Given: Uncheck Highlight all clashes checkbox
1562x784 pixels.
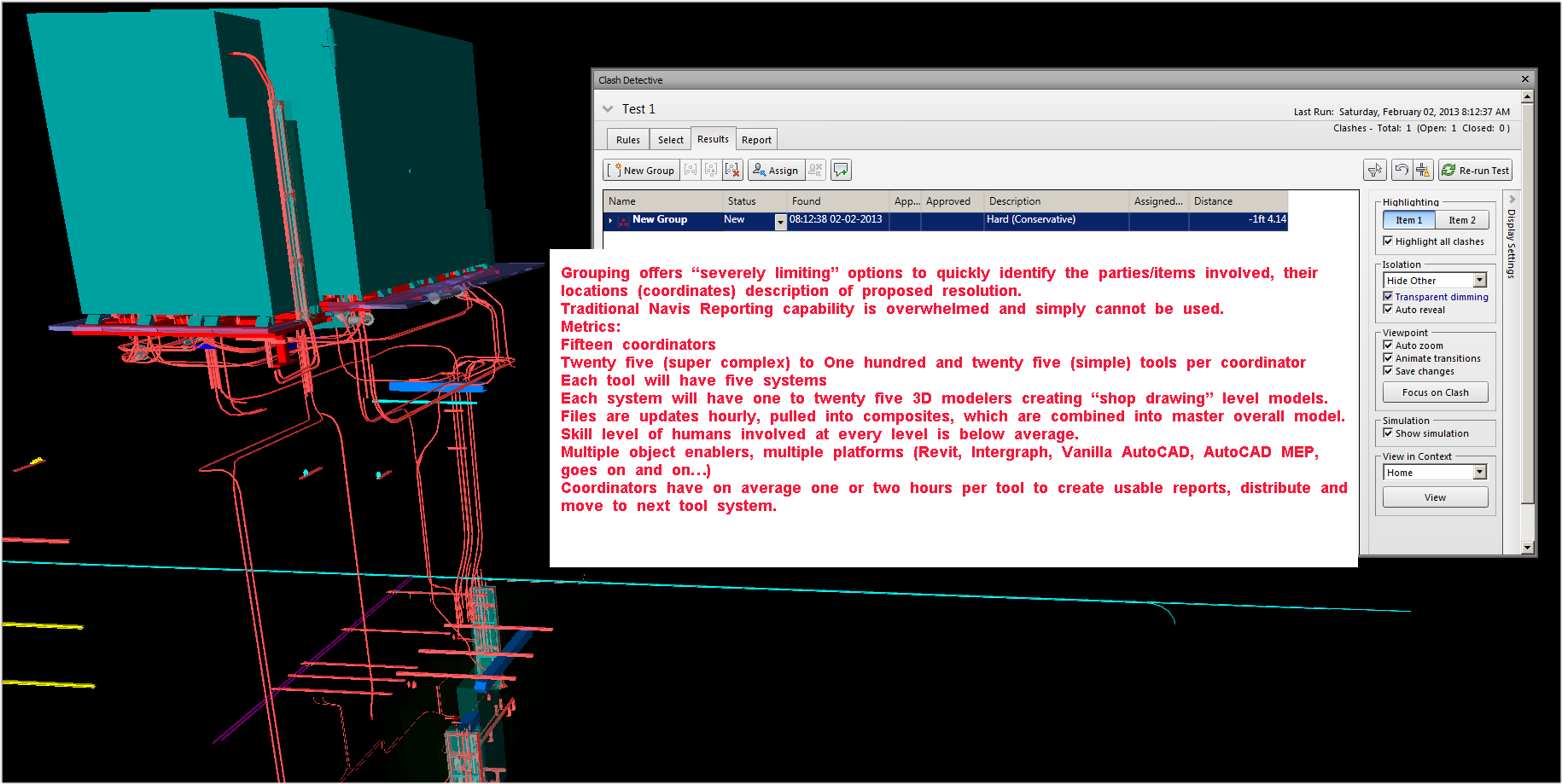Looking at the screenshot, I should [x=1388, y=241].
